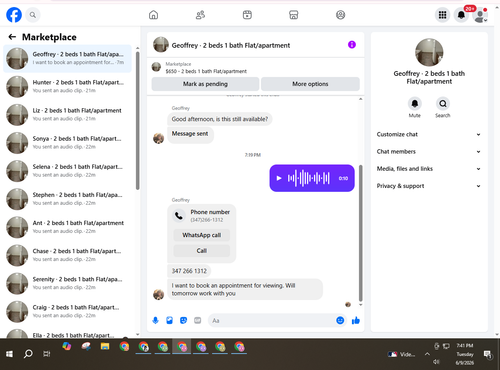Open the Marketplace storefront icon
The height and width of the screenshot is (370, 500).
(294, 15)
